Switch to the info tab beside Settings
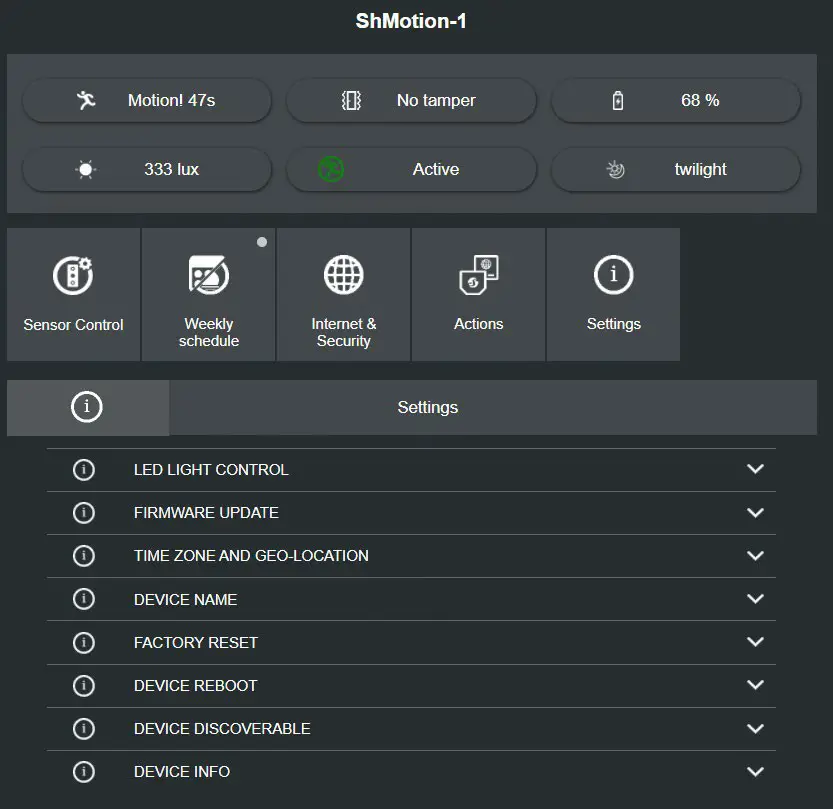Screen dimensions: 833x809 (87, 407)
